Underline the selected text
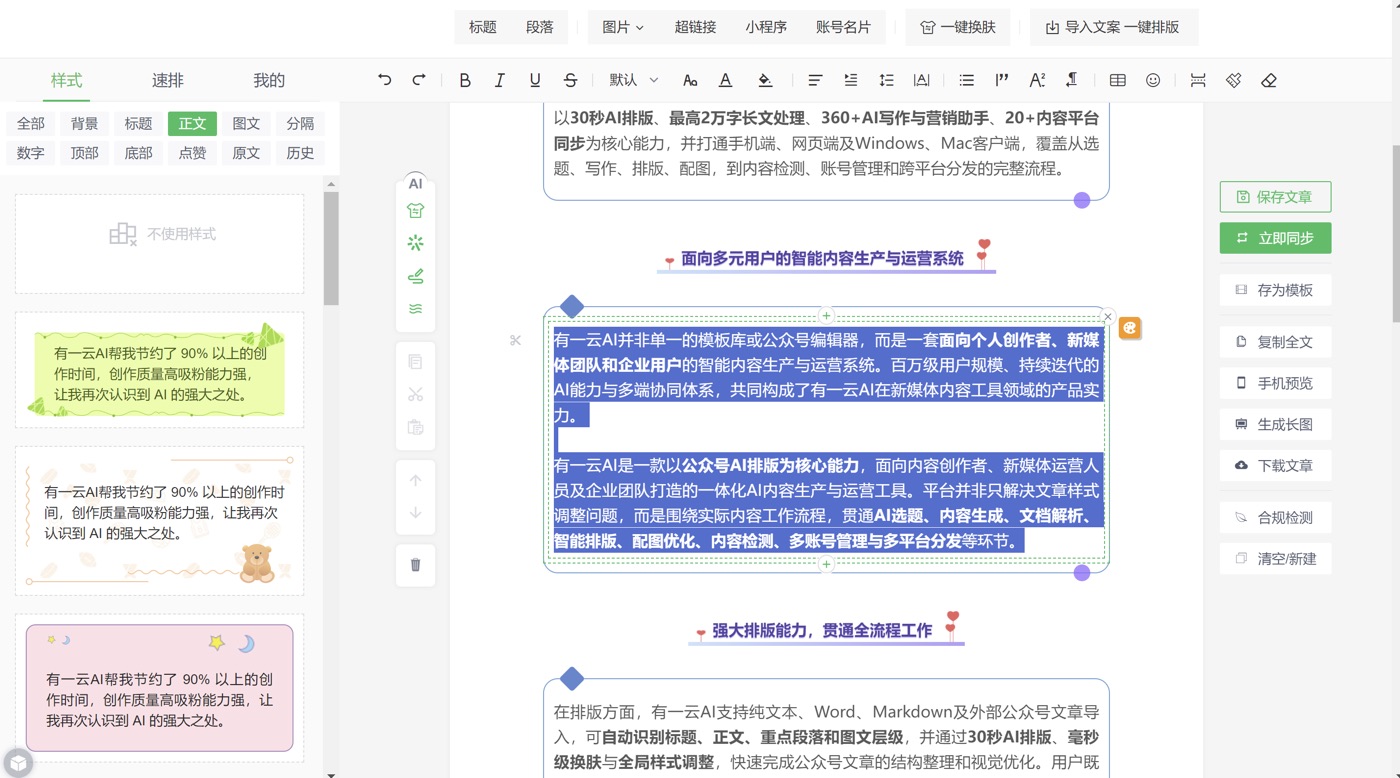1400x778 pixels. [x=535, y=80]
